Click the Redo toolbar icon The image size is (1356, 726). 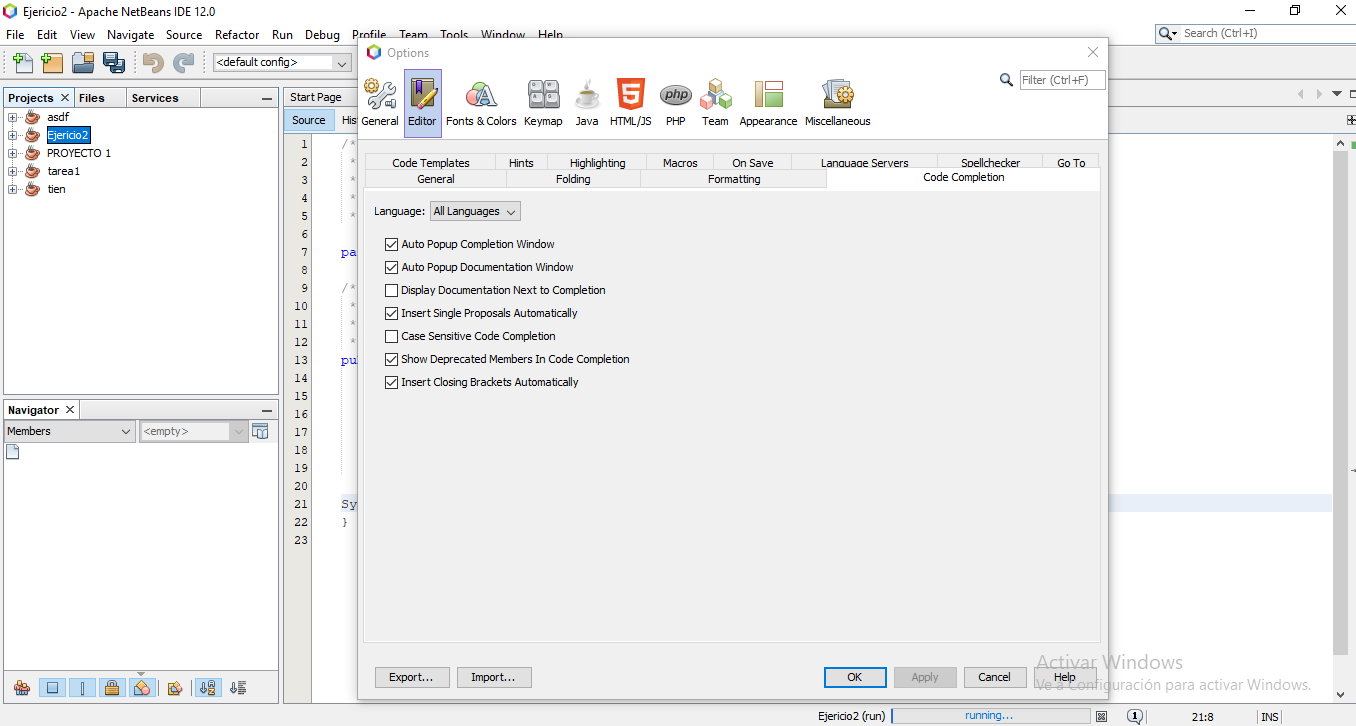183,62
